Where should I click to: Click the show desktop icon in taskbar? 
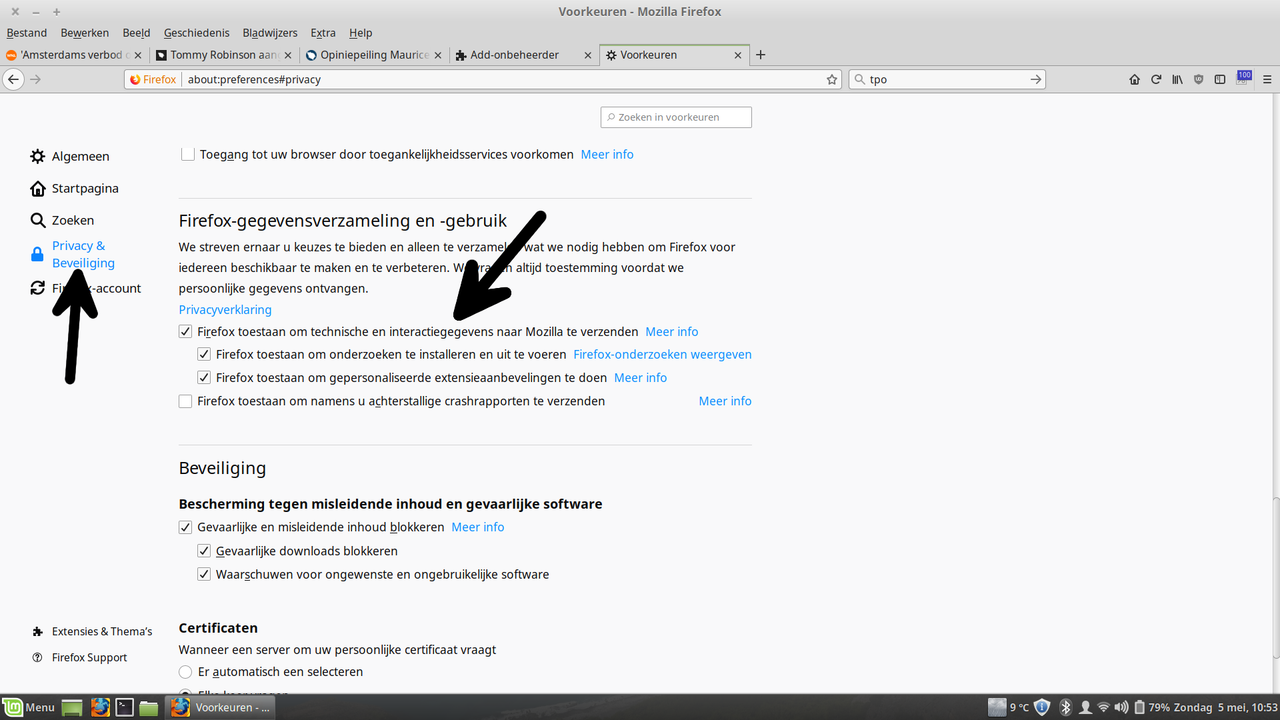coord(72,707)
